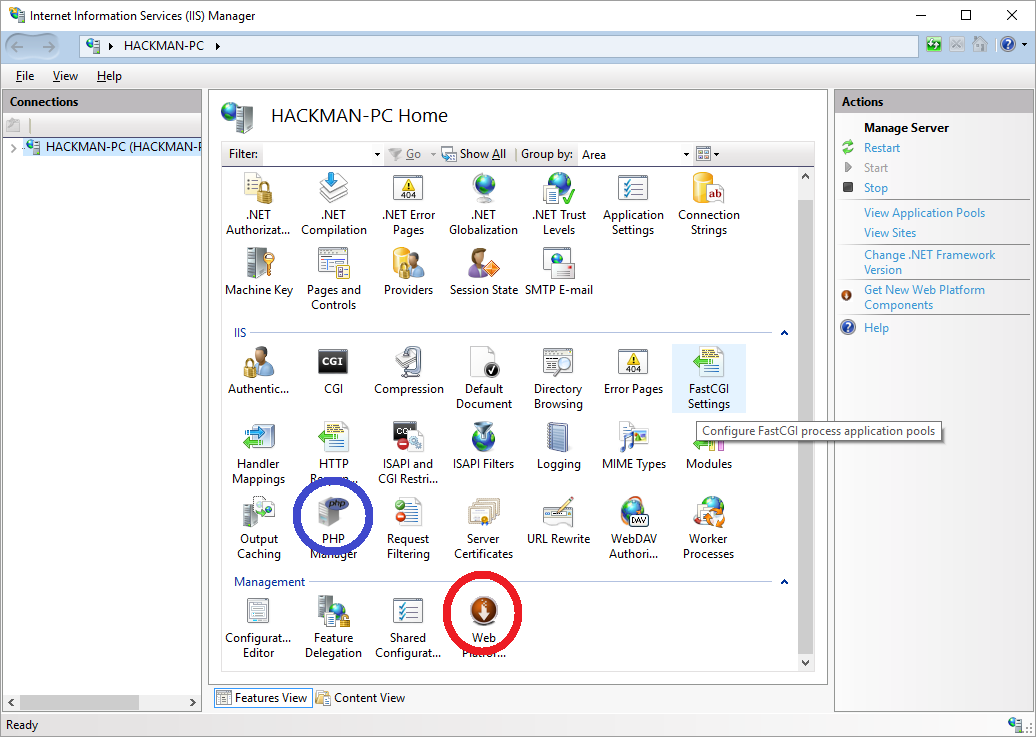Open Default Document feature
Image resolution: width=1036 pixels, height=737 pixels.
coord(484,379)
